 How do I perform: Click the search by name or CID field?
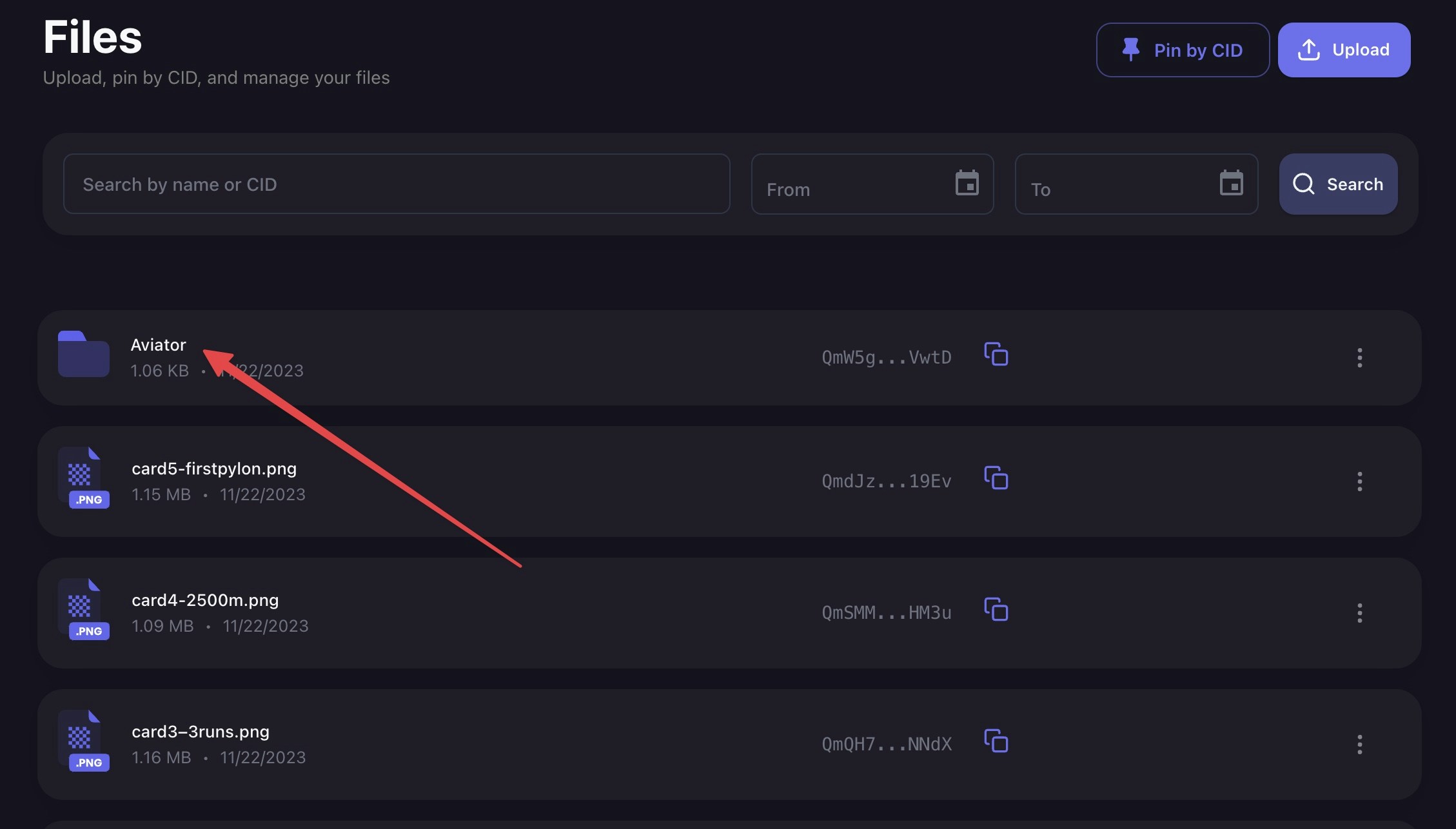point(396,184)
